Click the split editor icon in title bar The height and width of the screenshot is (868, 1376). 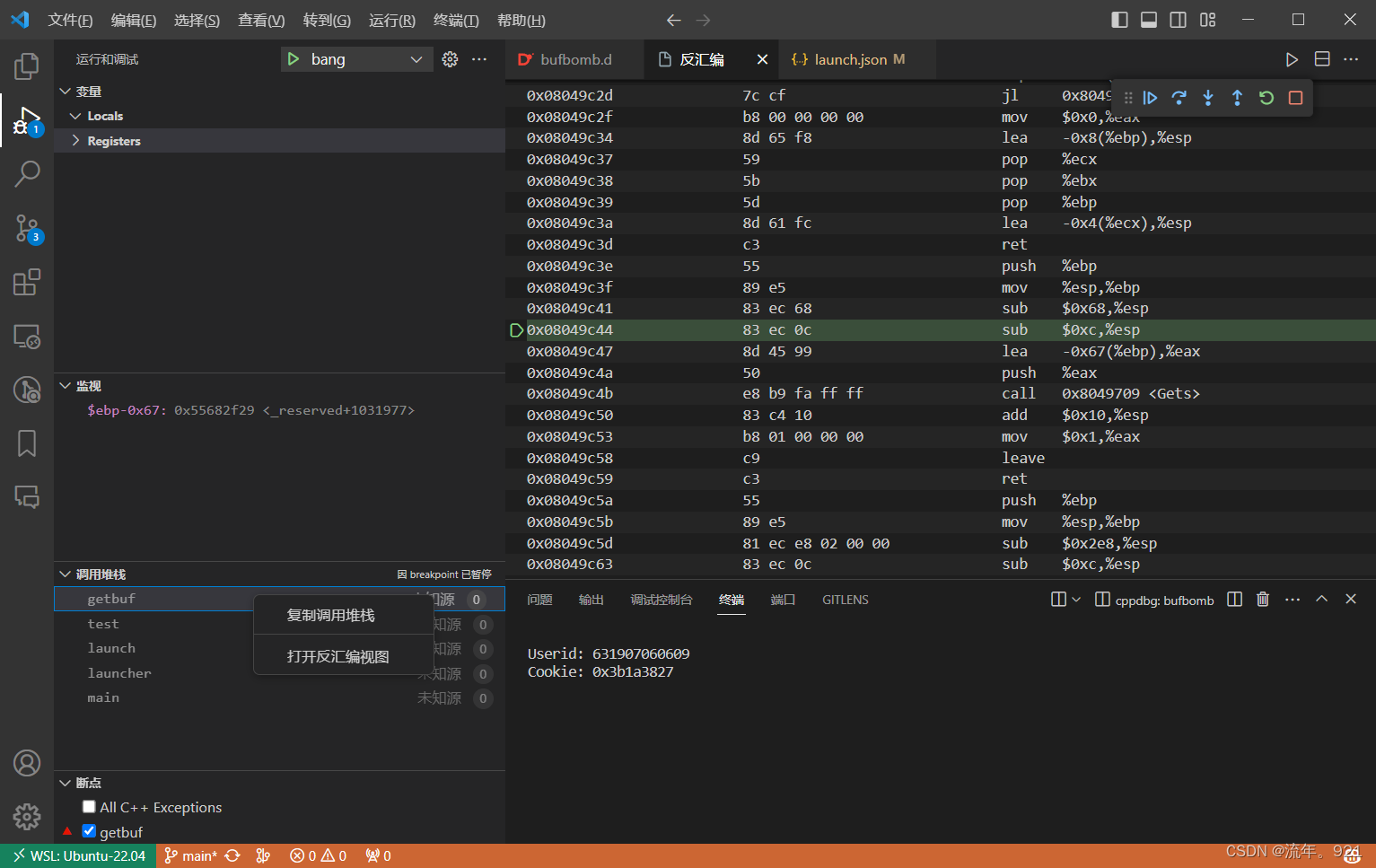coord(1322,59)
